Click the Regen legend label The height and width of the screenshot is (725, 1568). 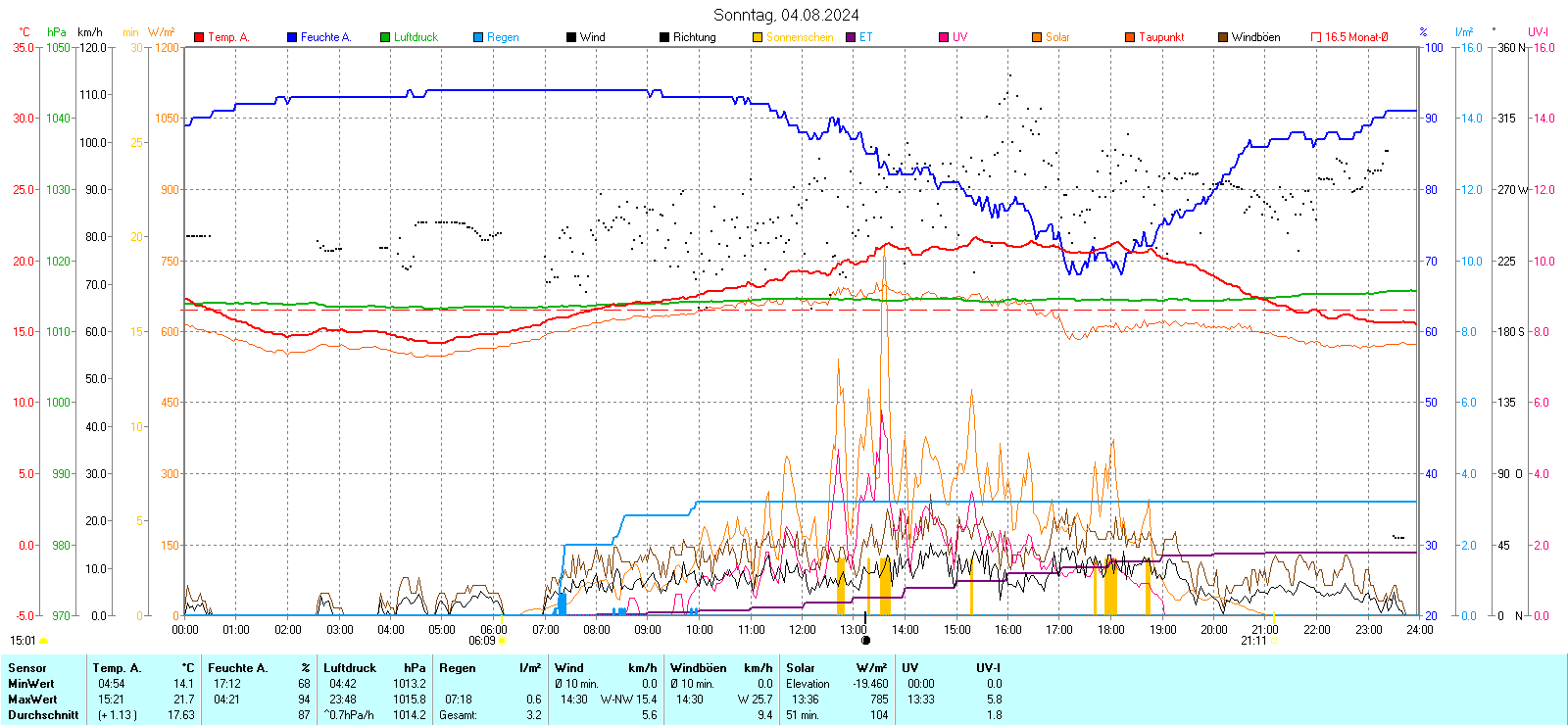point(503,37)
